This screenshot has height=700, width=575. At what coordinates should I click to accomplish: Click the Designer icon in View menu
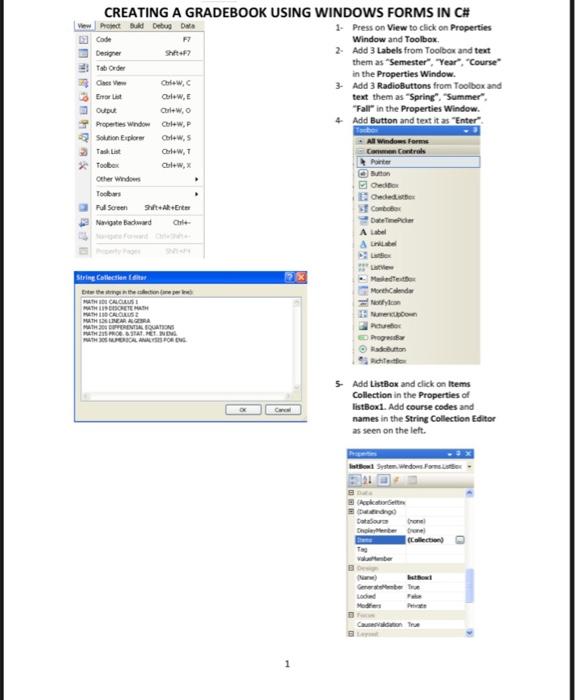(83, 53)
